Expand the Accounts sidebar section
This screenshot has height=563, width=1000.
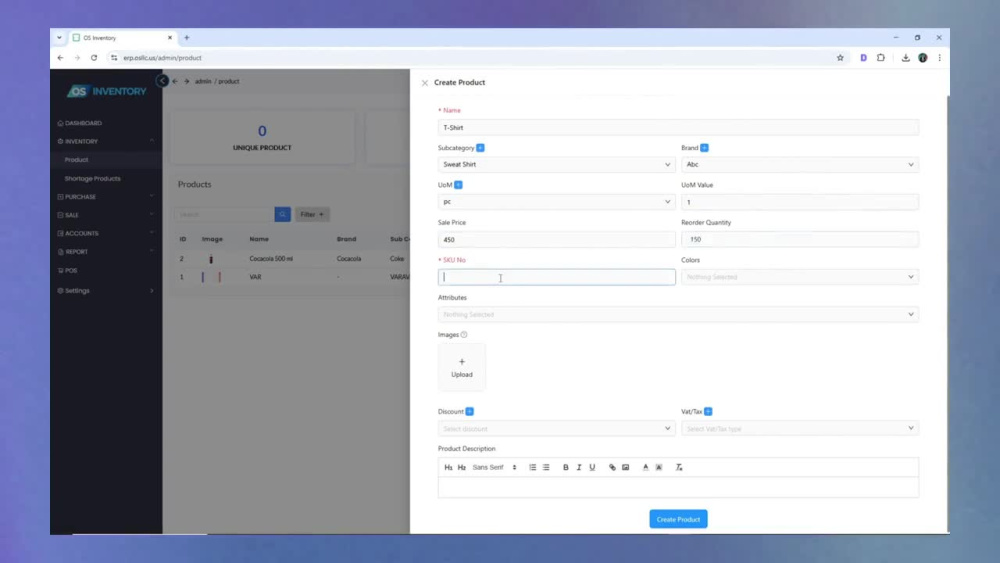[105, 233]
